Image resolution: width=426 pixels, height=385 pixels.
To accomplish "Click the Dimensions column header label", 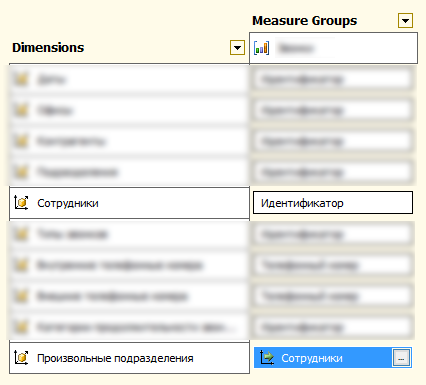I will point(48,48).
